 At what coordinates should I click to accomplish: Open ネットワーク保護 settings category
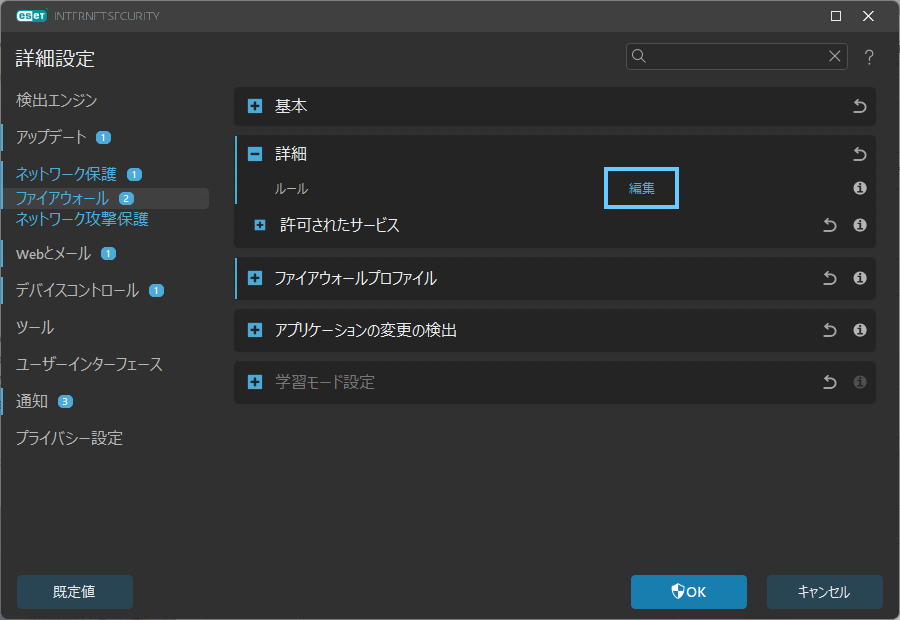(66, 174)
